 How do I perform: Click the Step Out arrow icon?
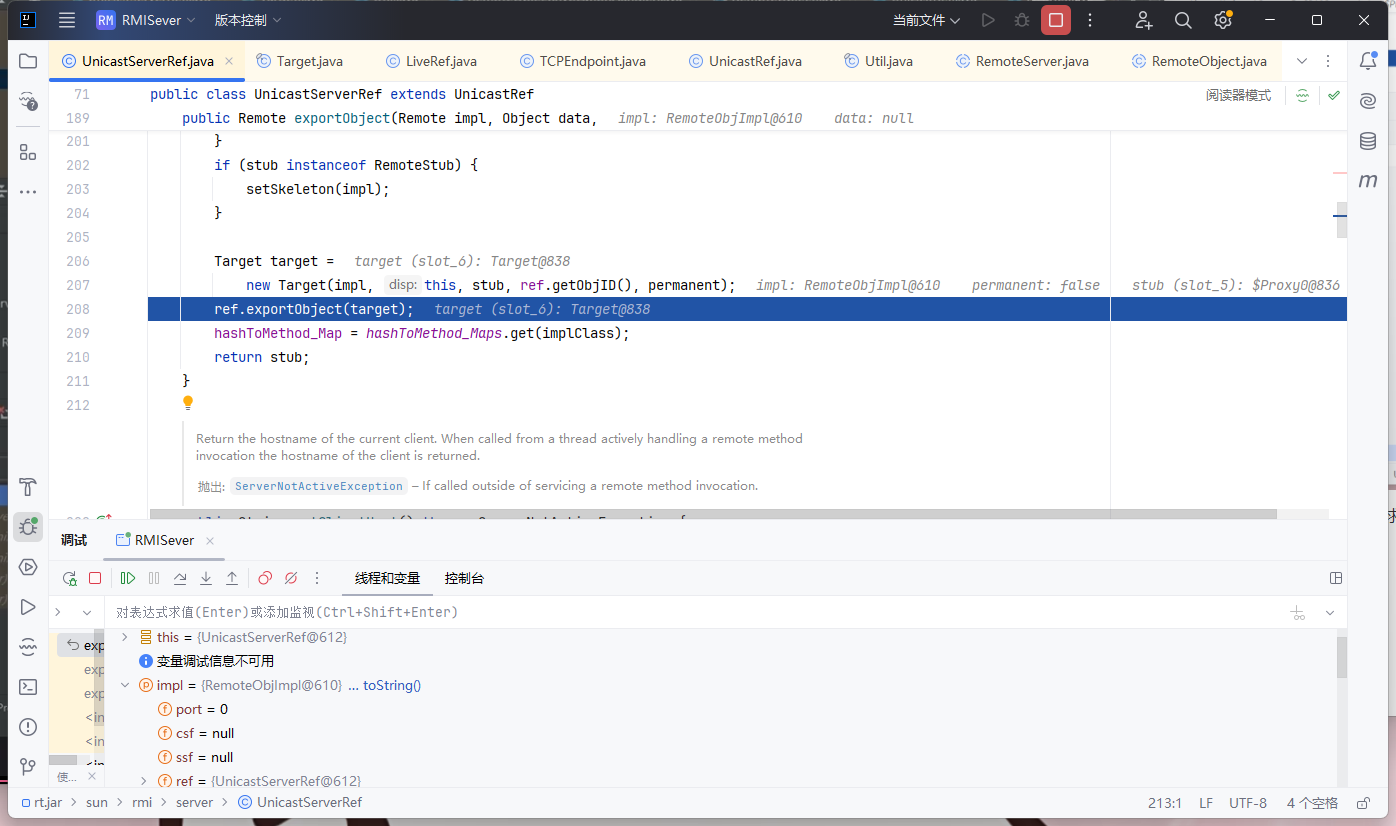[x=232, y=578]
